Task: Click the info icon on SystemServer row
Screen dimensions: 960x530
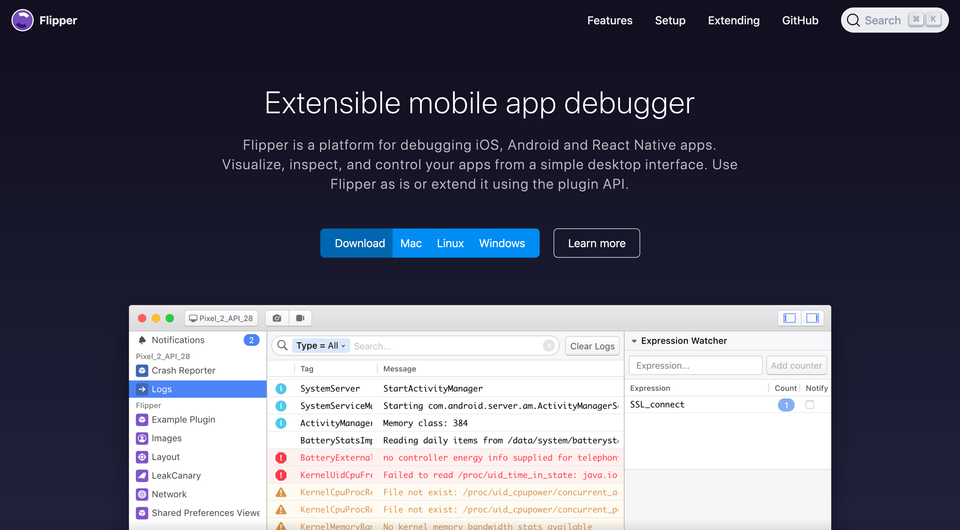Action: click(x=281, y=389)
